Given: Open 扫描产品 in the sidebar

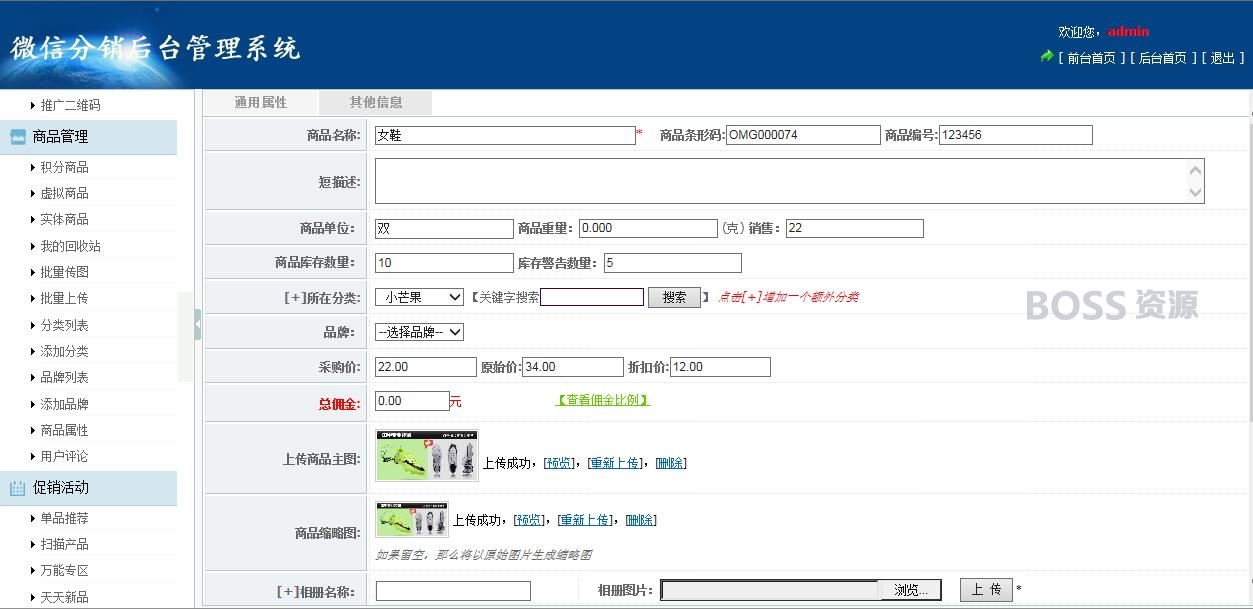Looking at the screenshot, I should (x=64, y=544).
